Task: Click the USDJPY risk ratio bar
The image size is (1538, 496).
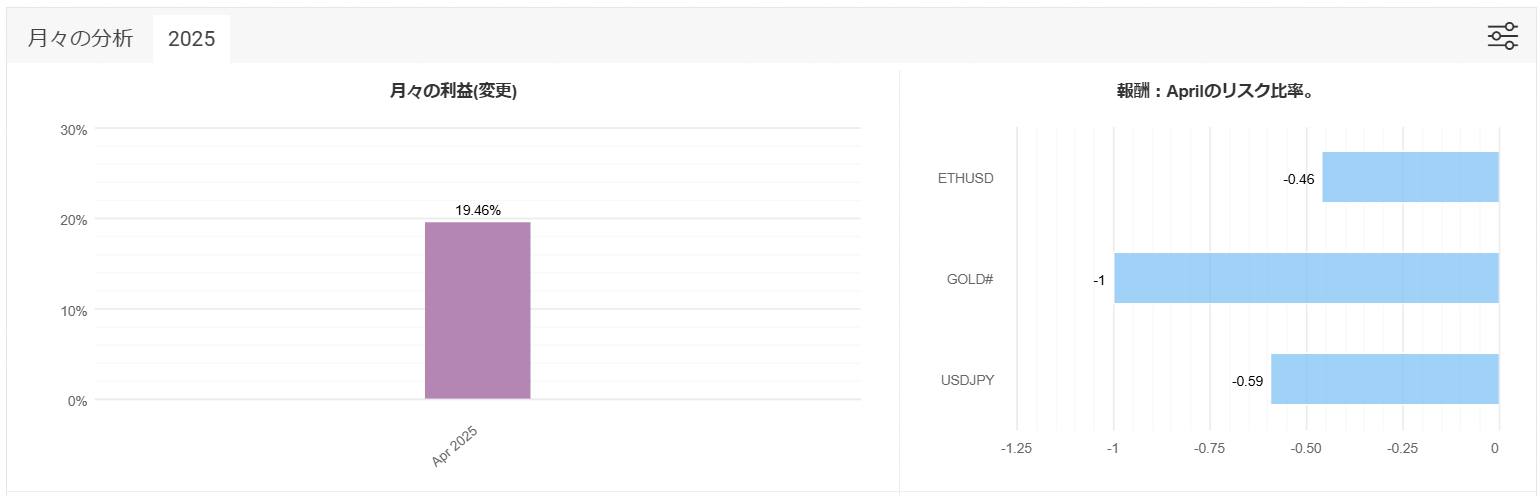Action: (1384, 379)
